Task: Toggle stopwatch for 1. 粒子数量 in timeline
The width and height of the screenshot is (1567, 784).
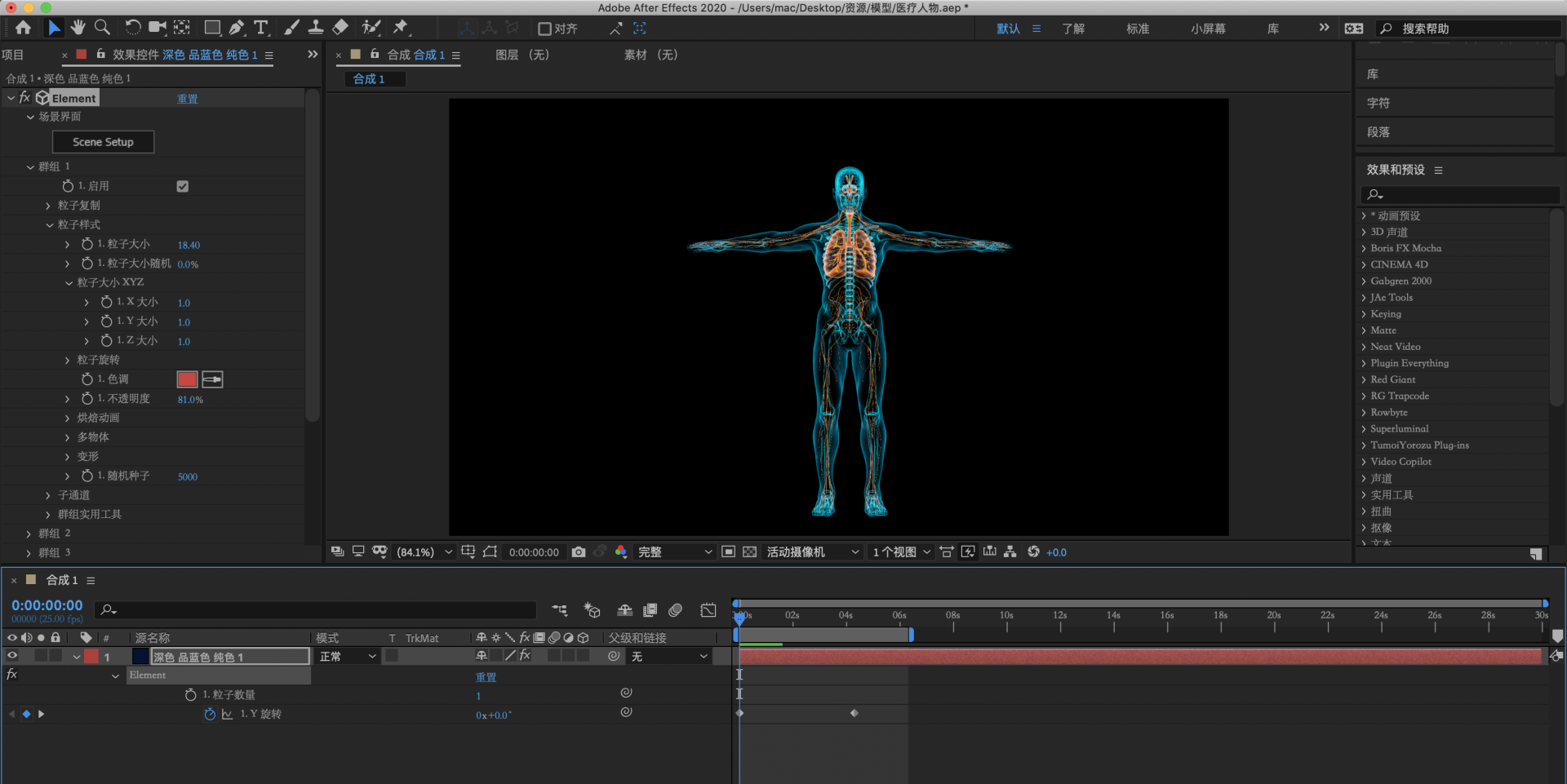Action: 190,694
